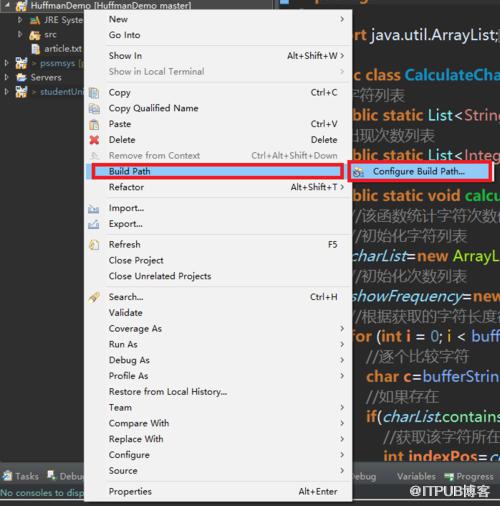Expand the Servers node
The width and height of the screenshot is (500, 506).
[x=6, y=77]
